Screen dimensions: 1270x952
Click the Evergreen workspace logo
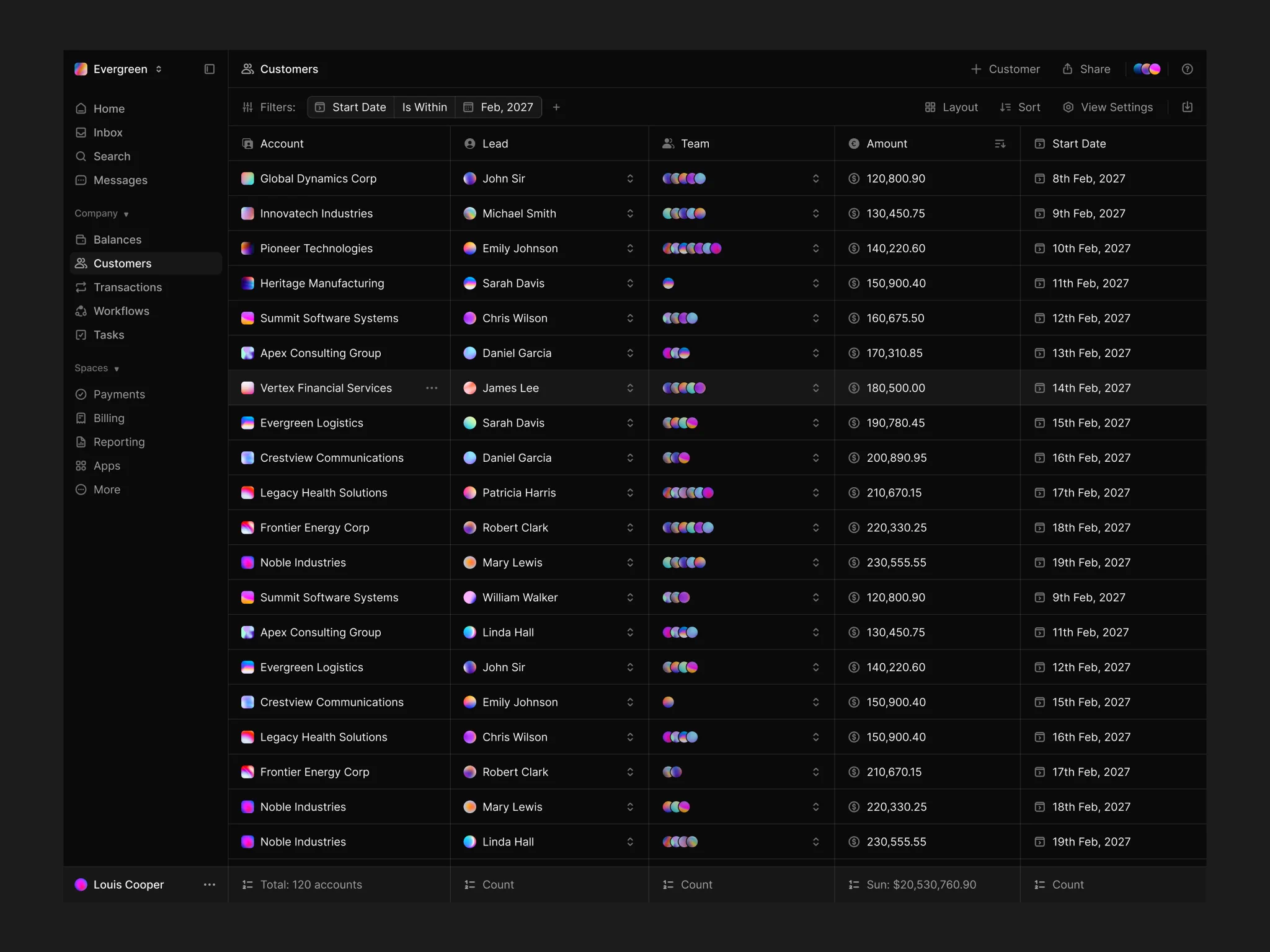(81, 69)
